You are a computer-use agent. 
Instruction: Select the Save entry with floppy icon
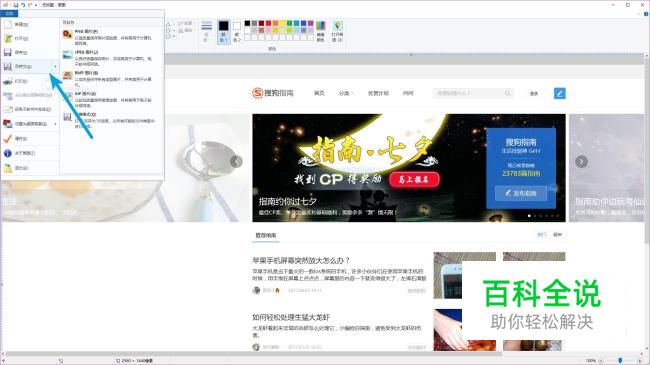[30, 53]
